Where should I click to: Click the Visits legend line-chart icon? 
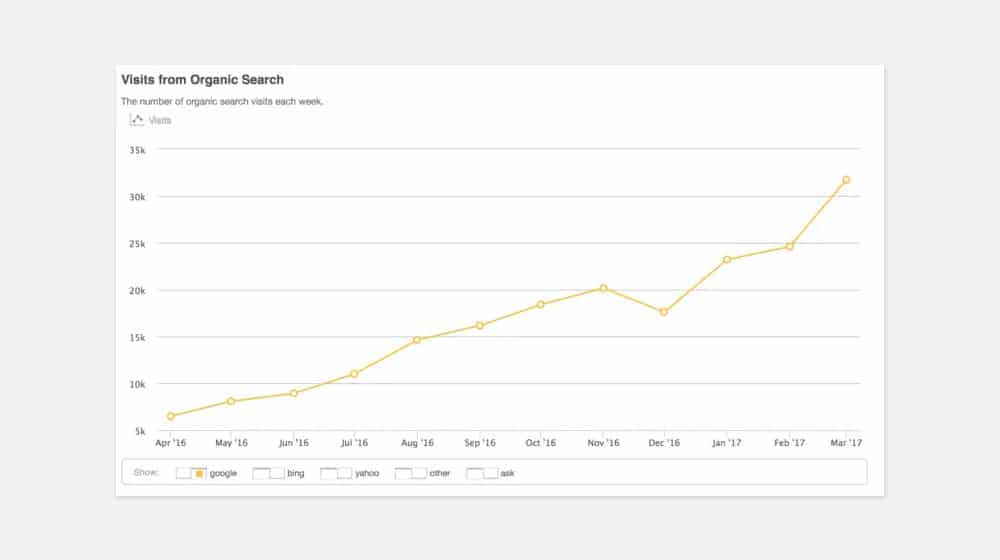137,120
